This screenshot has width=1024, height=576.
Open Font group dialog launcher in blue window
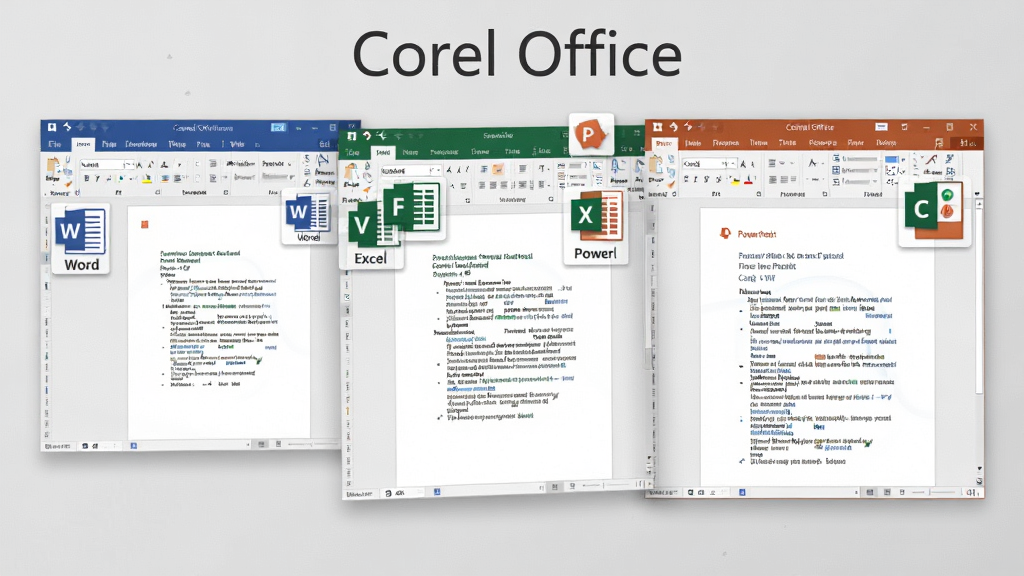click(x=157, y=193)
